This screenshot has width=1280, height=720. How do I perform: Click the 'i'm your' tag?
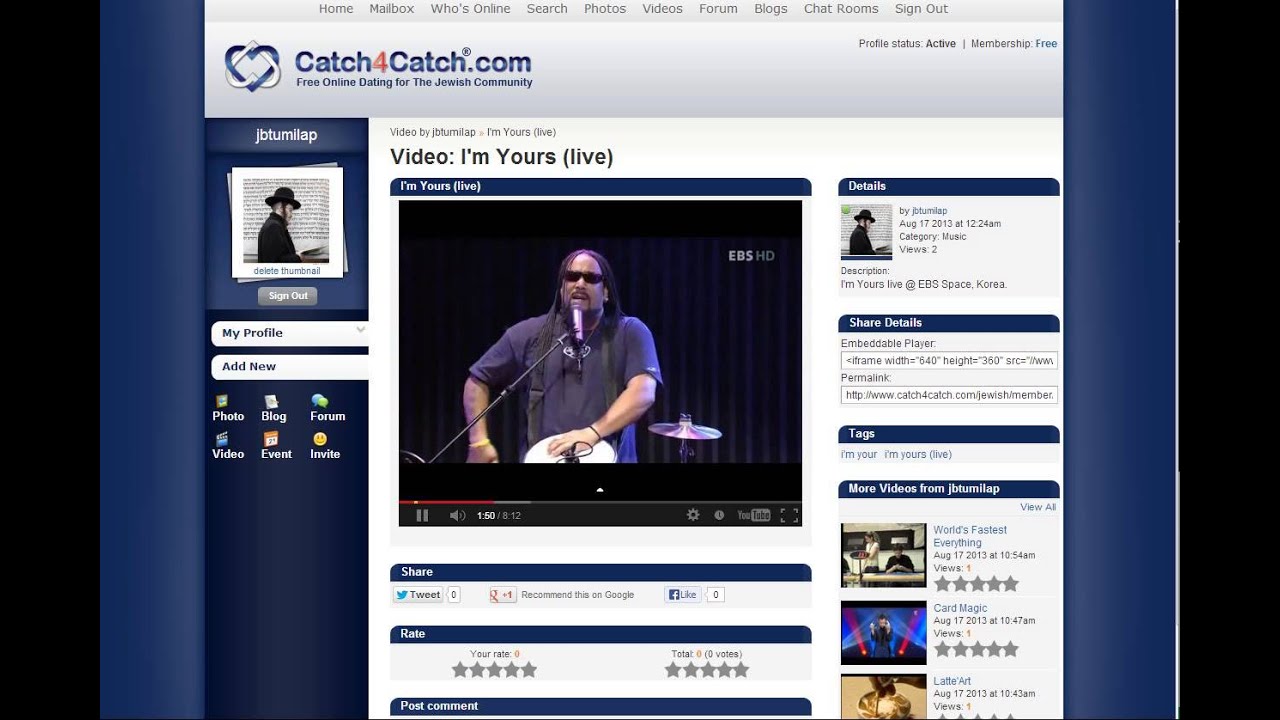click(859, 454)
